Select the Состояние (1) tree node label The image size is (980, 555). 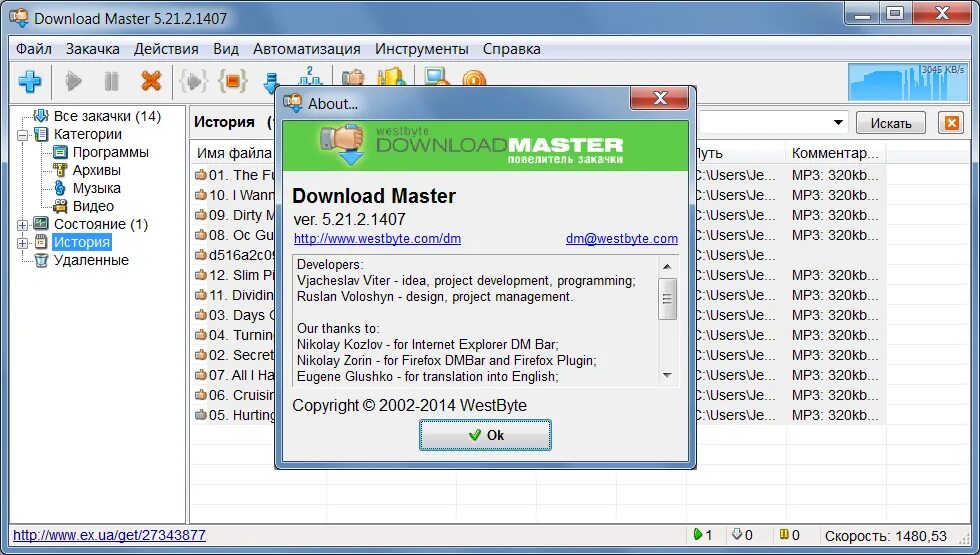pyautogui.click(x=101, y=224)
